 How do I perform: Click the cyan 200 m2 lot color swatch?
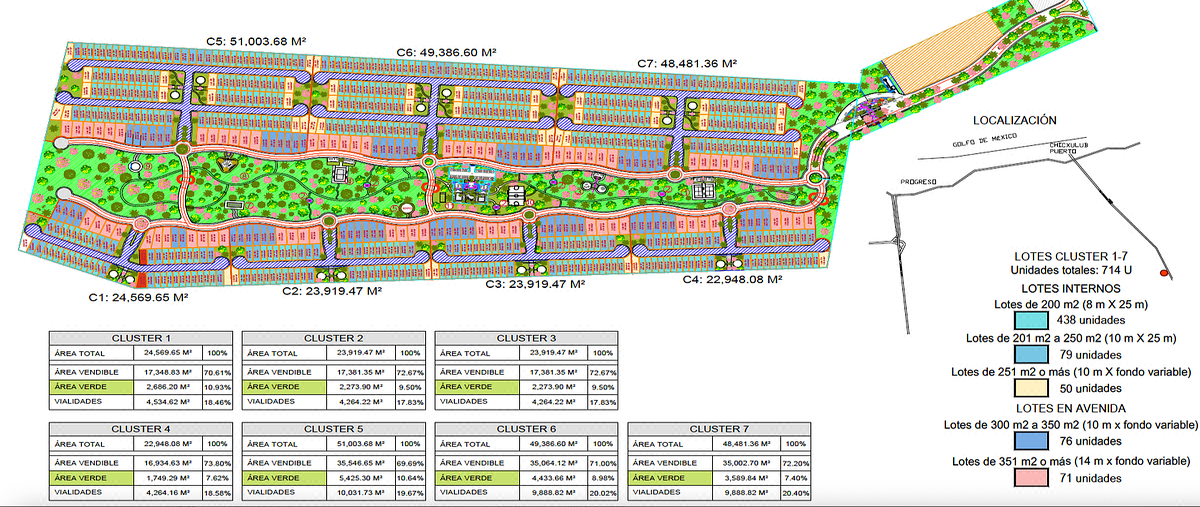coord(1030,320)
